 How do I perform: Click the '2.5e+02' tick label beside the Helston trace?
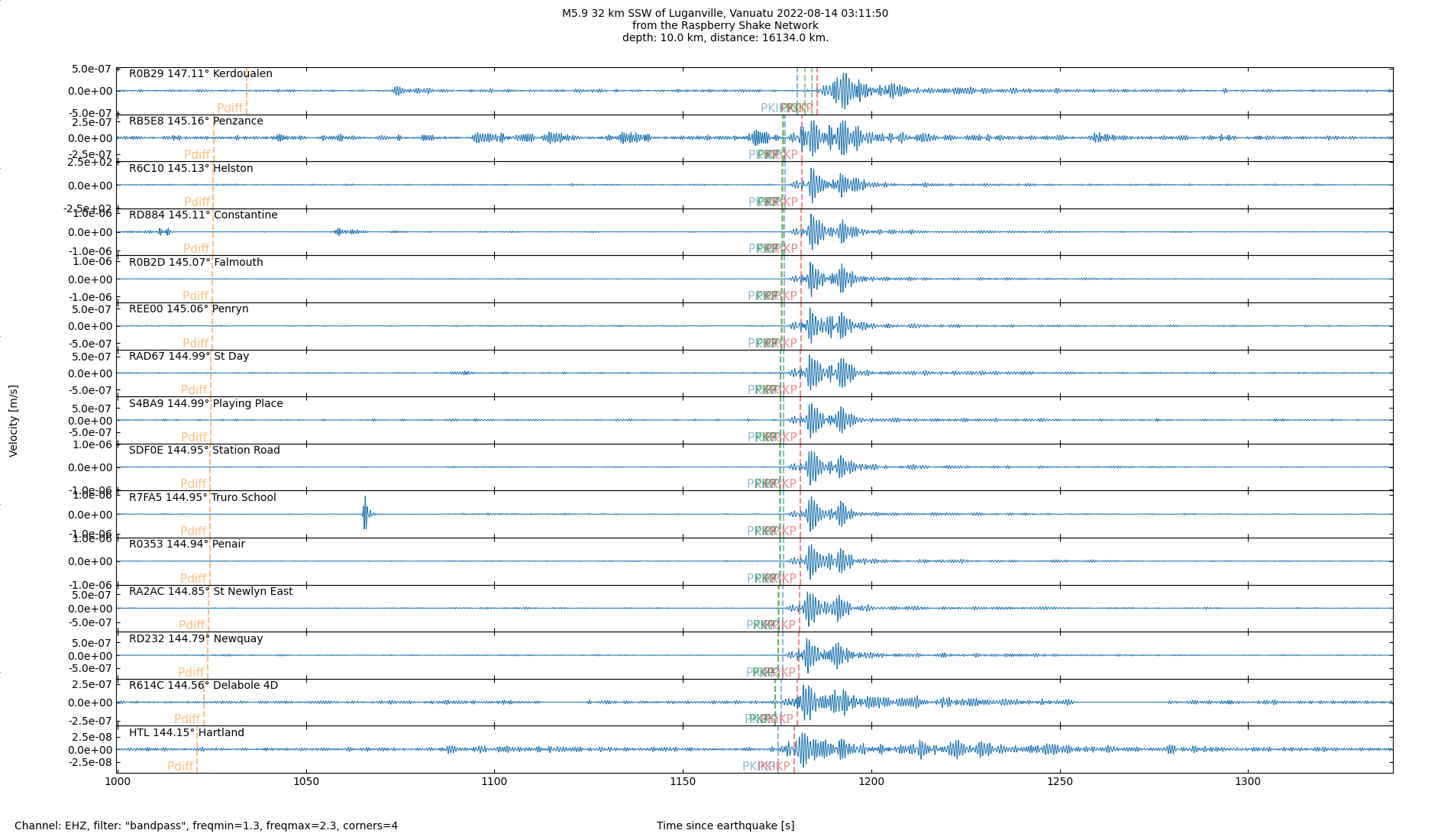pyautogui.click(x=90, y=162)
